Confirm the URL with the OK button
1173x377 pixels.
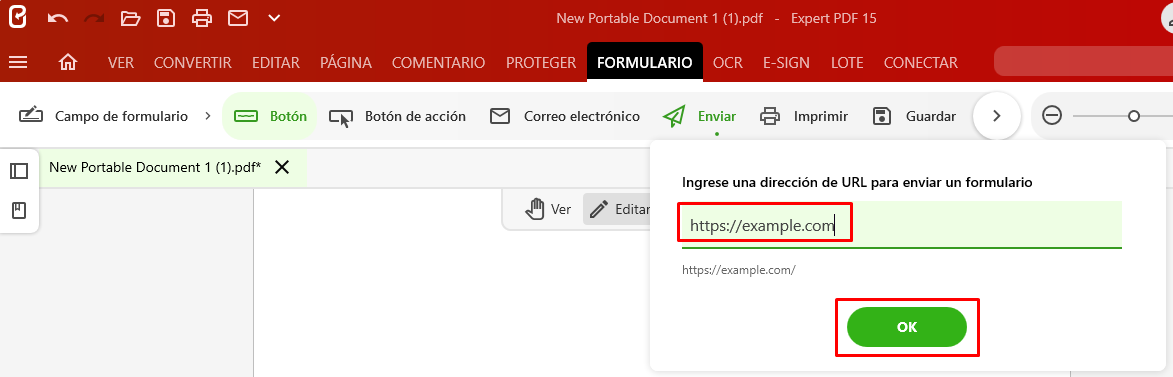pos(907,327)
